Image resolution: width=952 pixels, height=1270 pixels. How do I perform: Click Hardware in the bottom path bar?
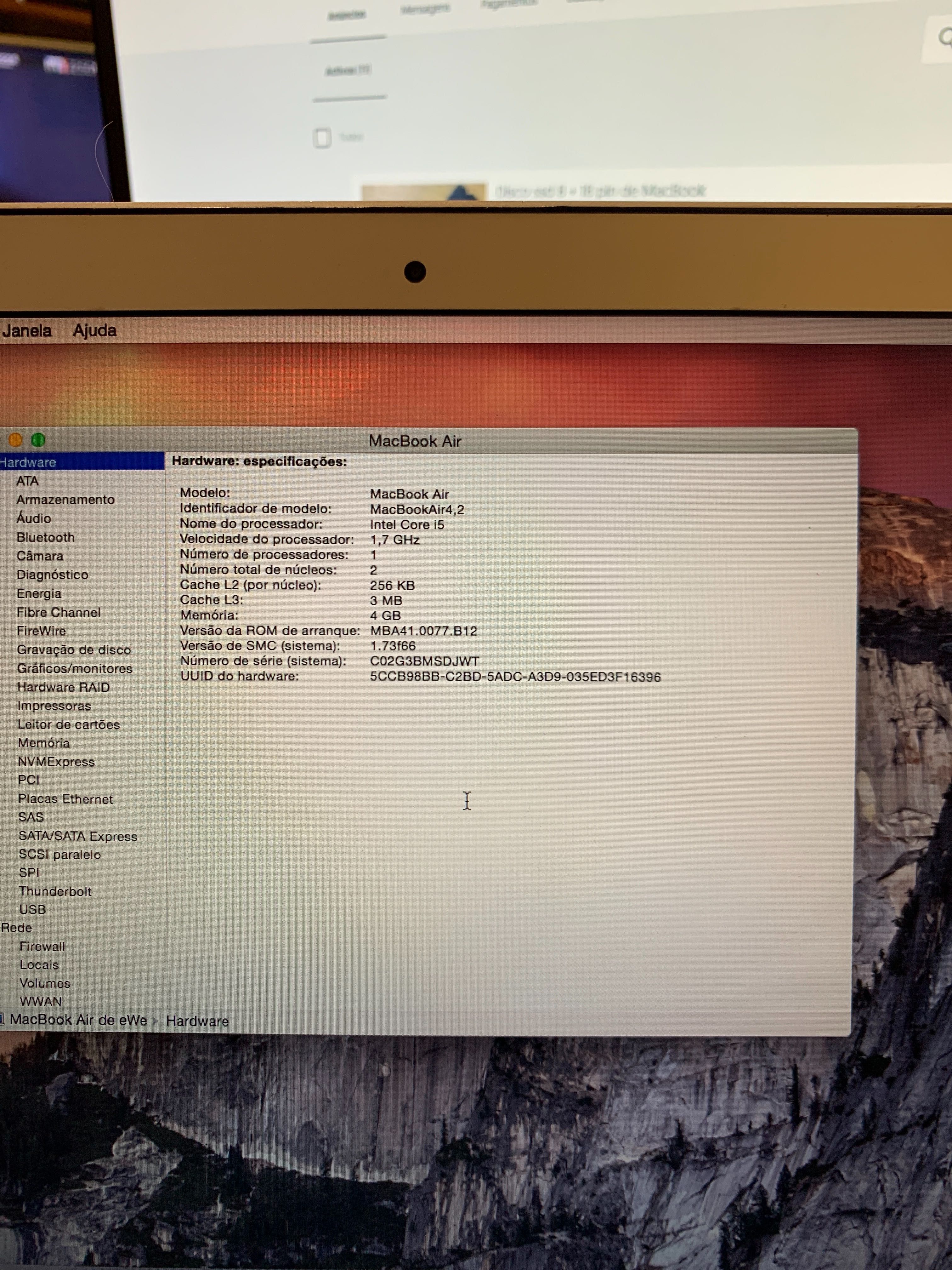coord(197,1021)
